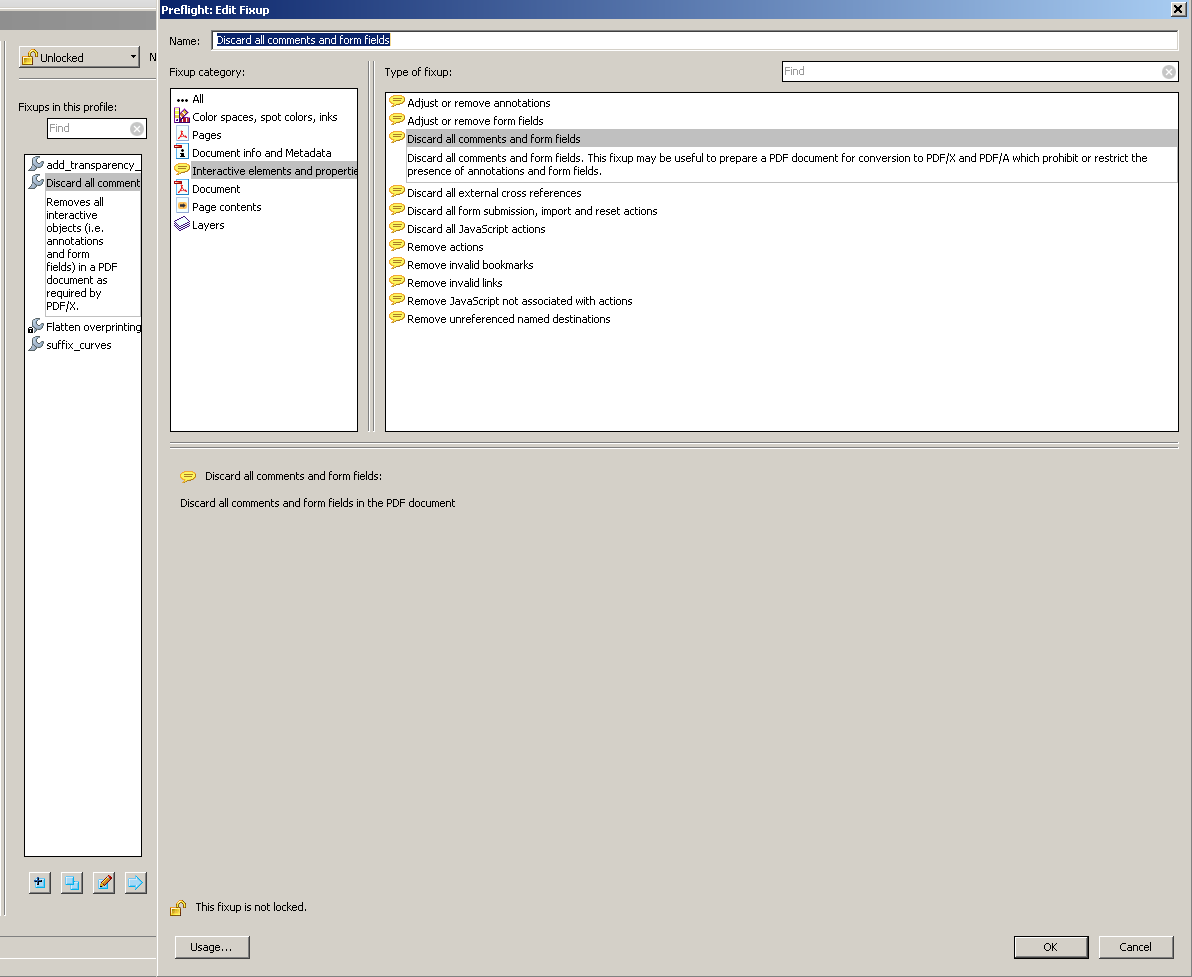
Task: Click the Page contents category icon
Action: pyautogui.click(x=182, y=206)
